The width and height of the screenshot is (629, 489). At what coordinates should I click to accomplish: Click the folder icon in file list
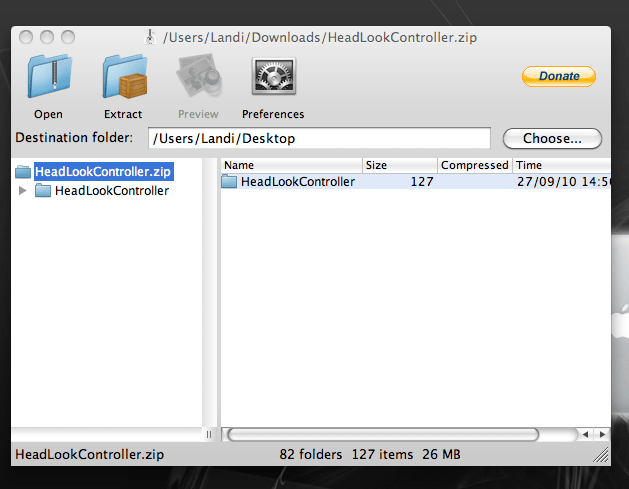[229, 182]
